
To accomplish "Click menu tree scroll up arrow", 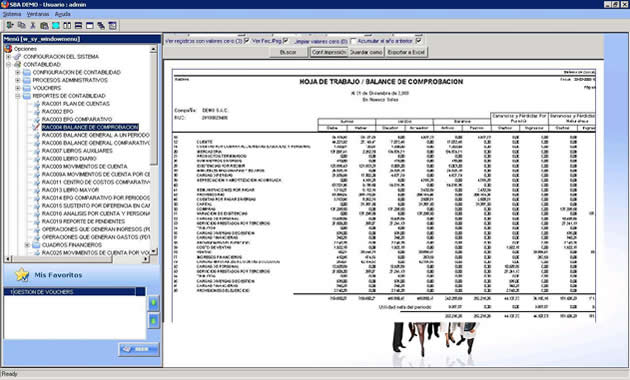I will pos(153,49).
